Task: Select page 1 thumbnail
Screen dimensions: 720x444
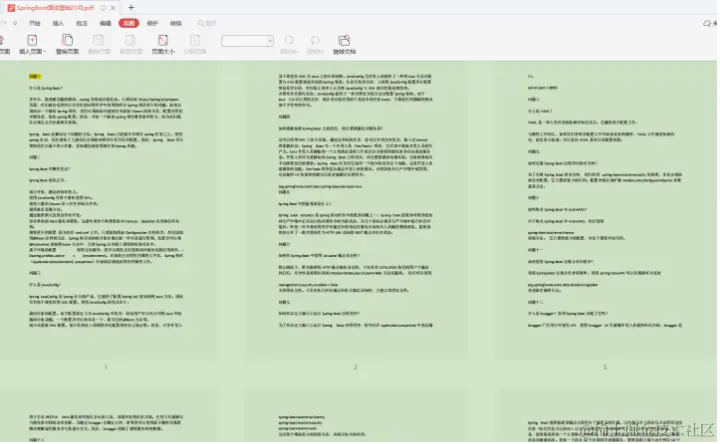Action: click(x=106, y=210)
